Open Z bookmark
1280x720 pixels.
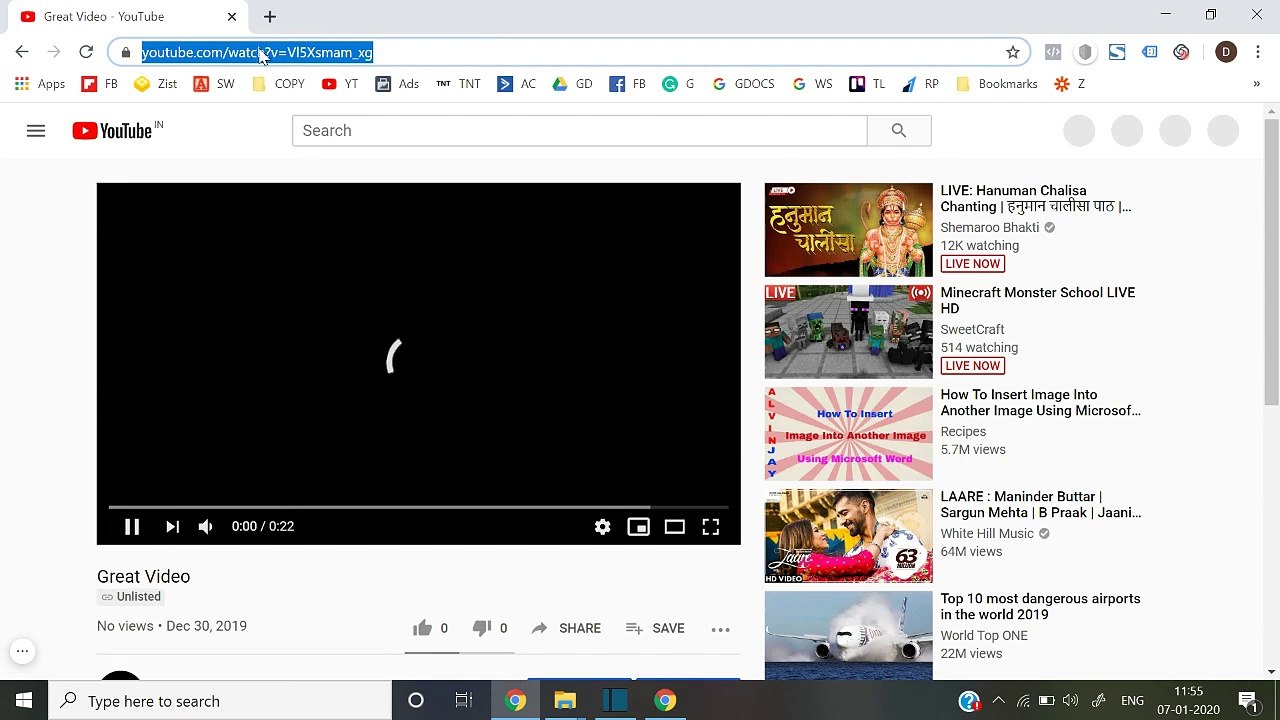[x=1069, y=84]
